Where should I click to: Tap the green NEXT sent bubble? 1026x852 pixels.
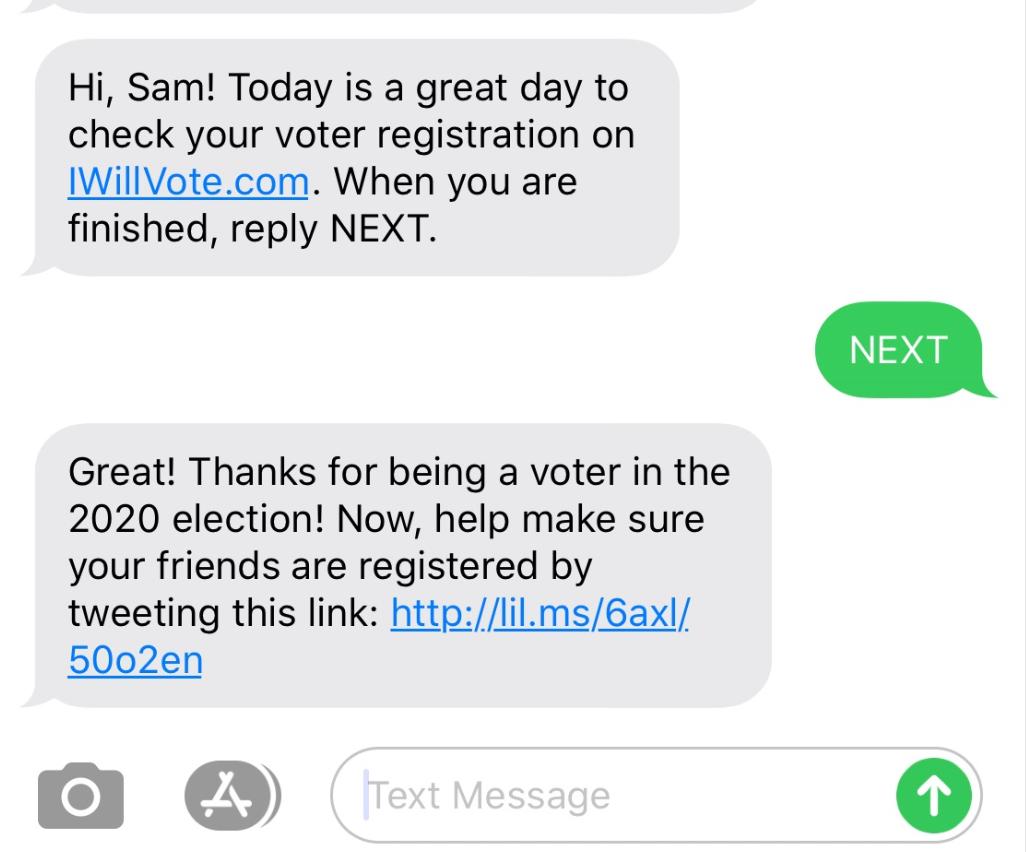click(x=898, y=350)
